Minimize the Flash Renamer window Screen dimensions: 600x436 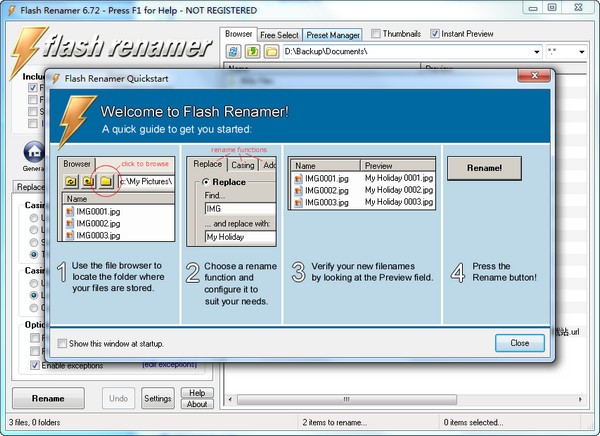tap(533, 8)
